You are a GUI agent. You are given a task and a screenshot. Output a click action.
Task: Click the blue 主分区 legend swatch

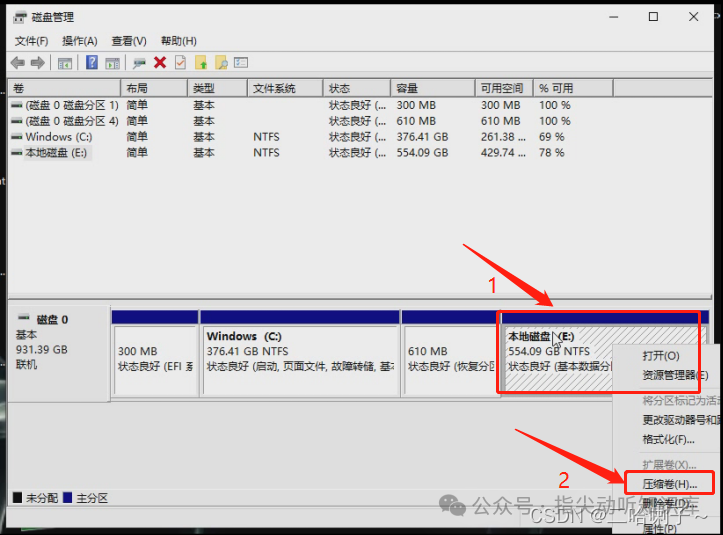click(68, 498)
